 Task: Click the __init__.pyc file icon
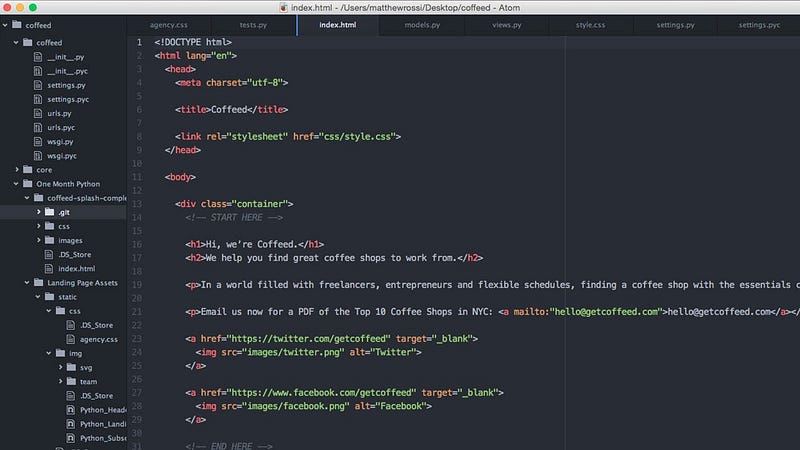38,71
